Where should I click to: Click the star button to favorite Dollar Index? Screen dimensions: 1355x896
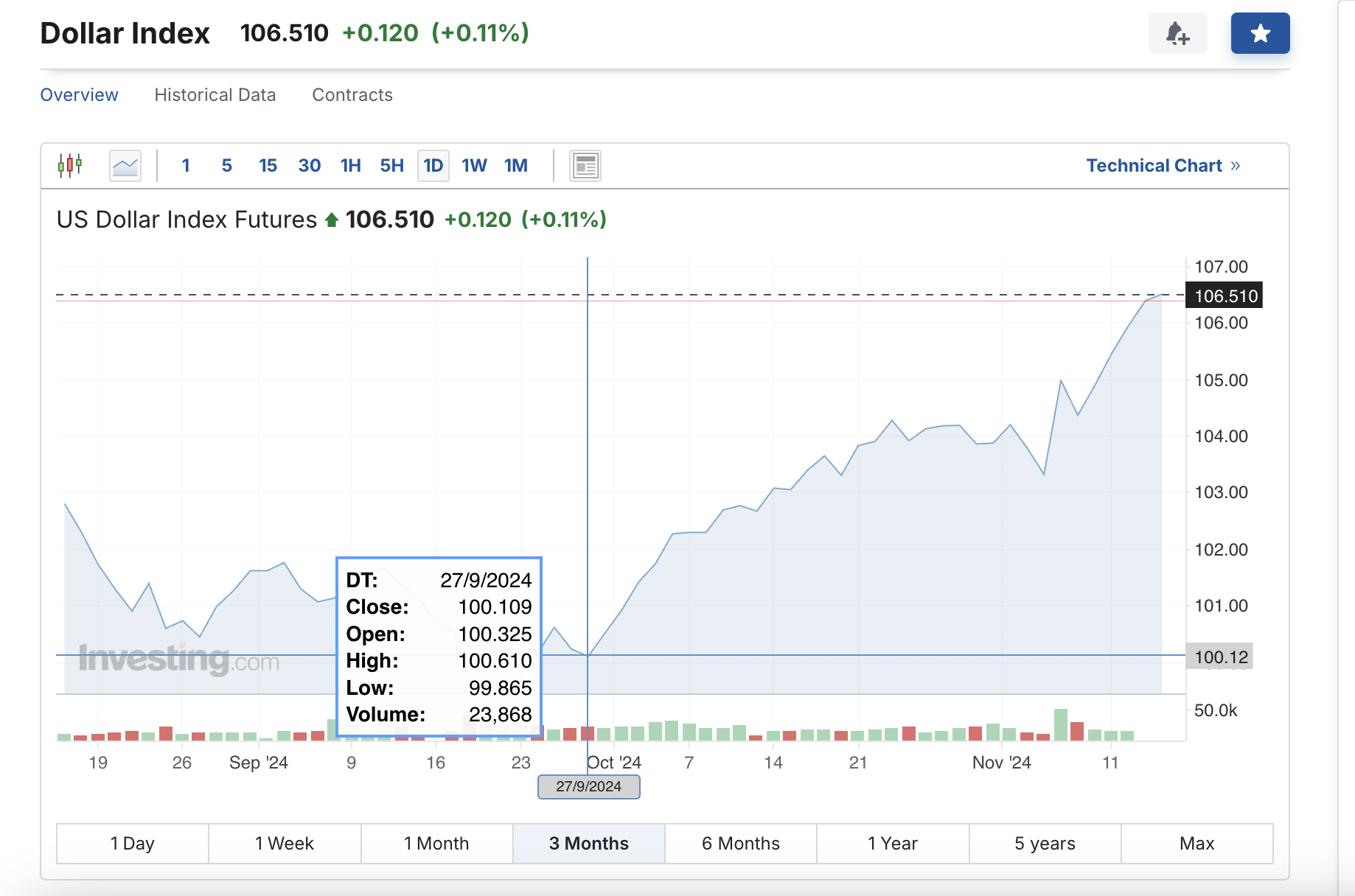(1260, 33)
